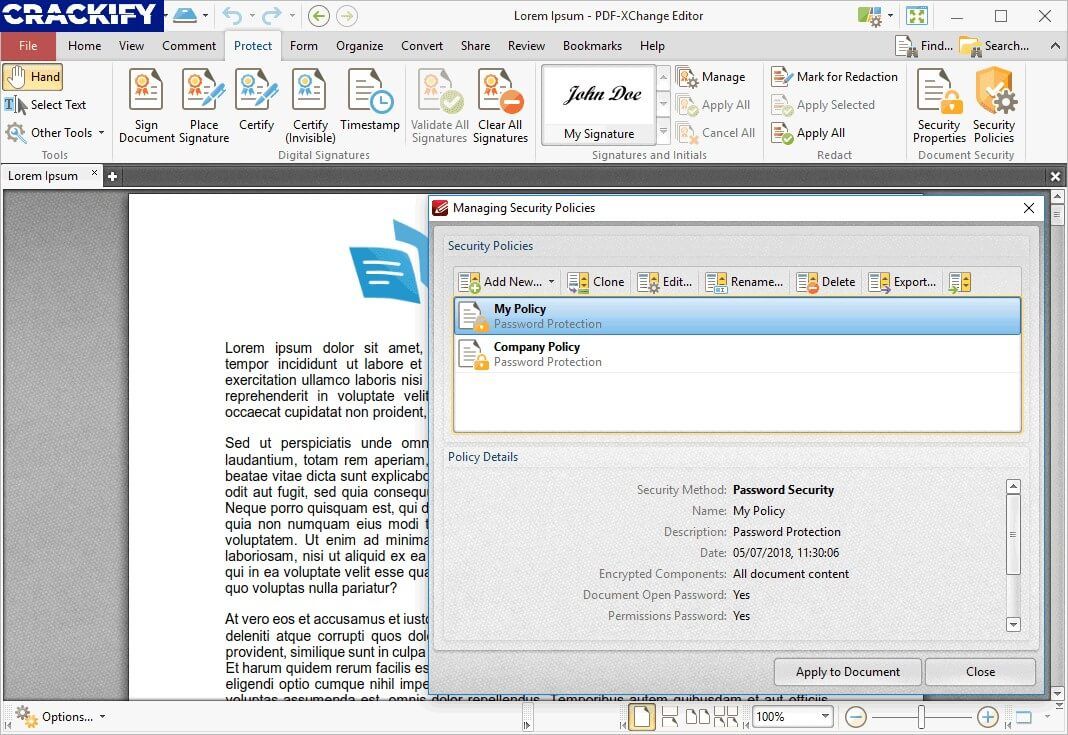Image resolution: width=1068 pixels, height=735 pixels.
Task: Click Apply All redactions
Action: click(808, 133)
